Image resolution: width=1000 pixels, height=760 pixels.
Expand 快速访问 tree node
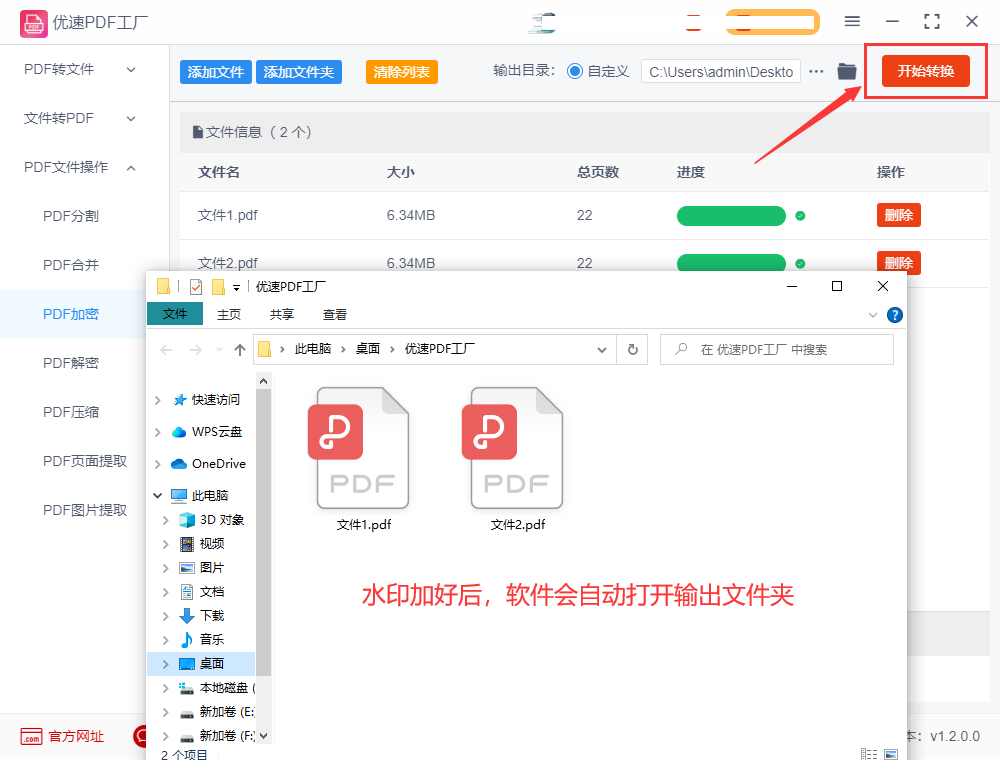158,400
